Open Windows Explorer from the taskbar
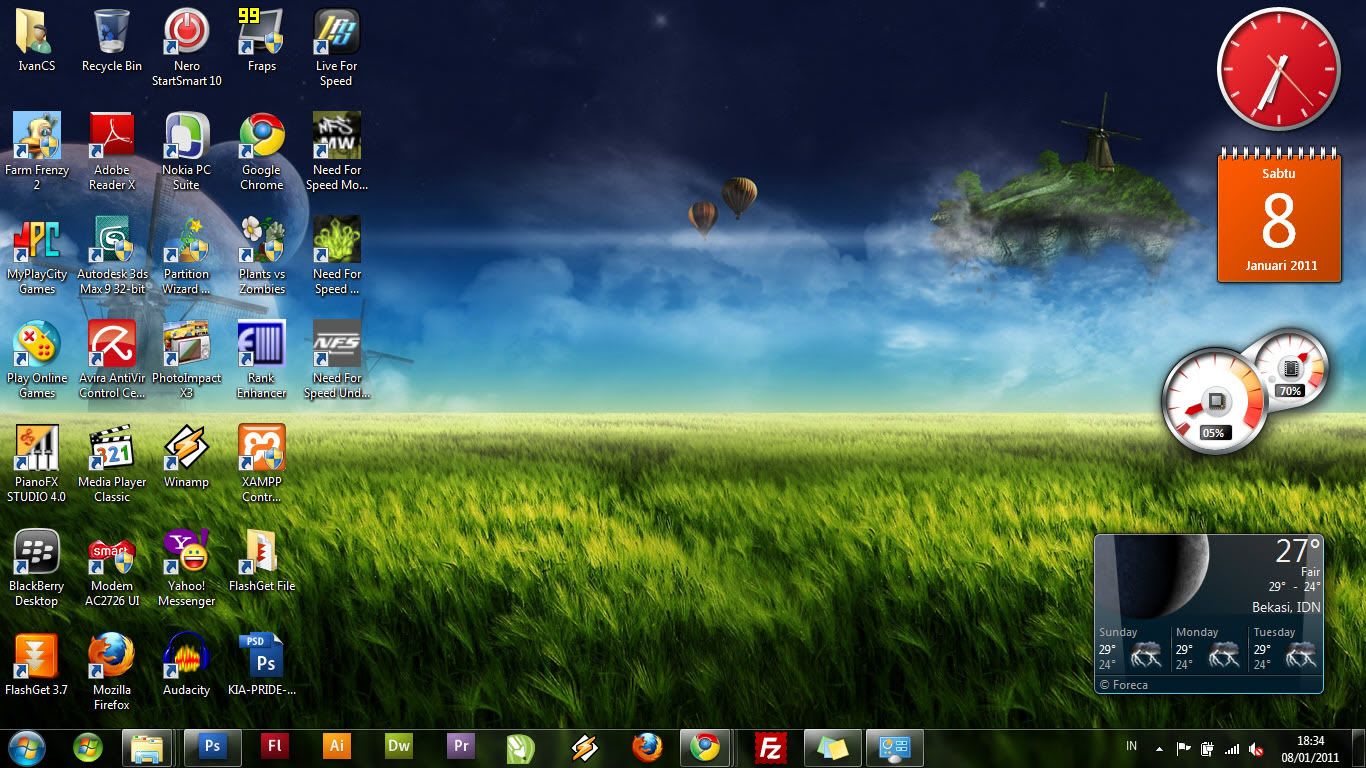Viewport: 1366px width, 768px height. (x=148, y=748)
